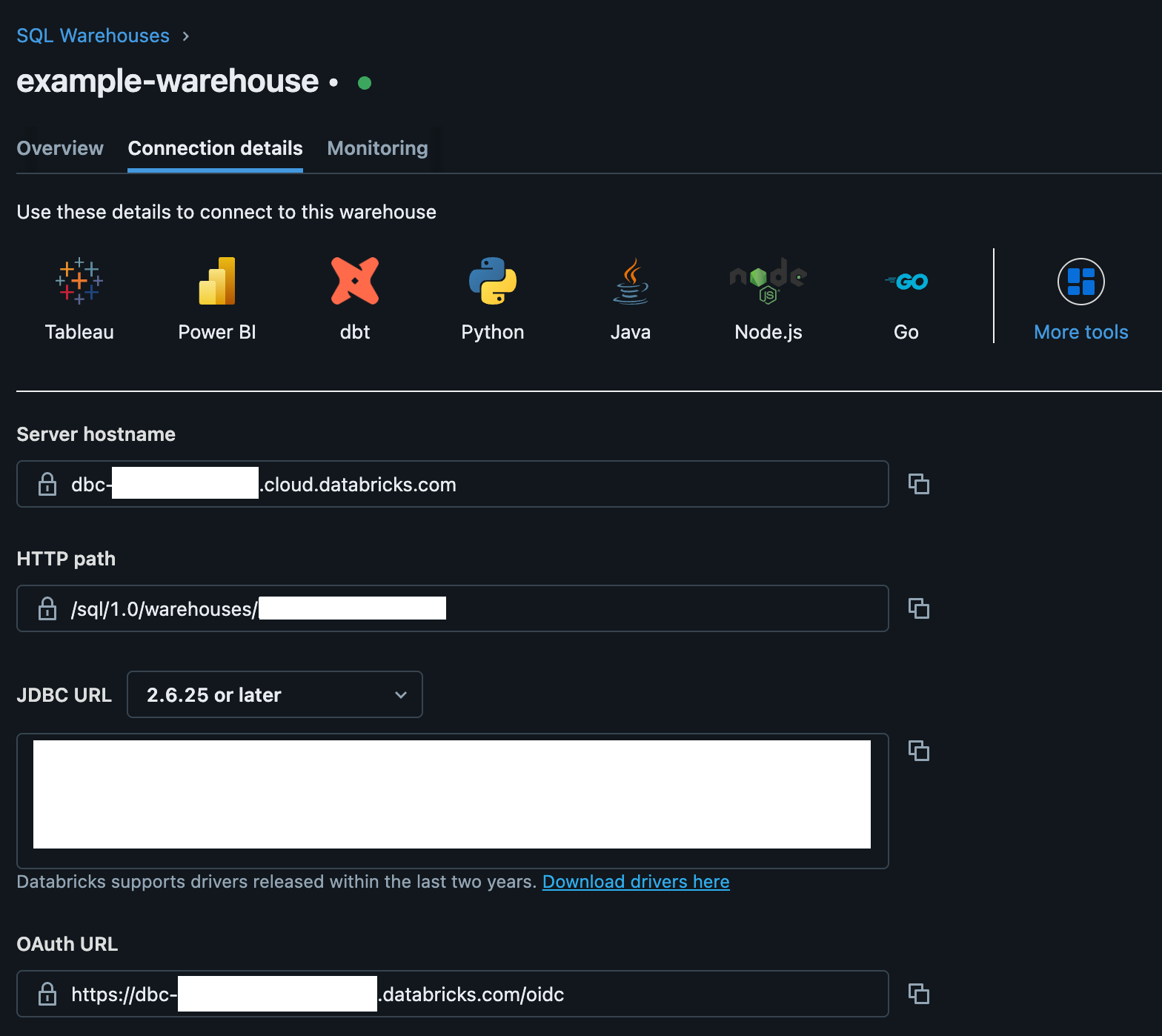The image size is (1162, 1036).
Task: Select the Power BI connector icon
Action: coord(217,282)
